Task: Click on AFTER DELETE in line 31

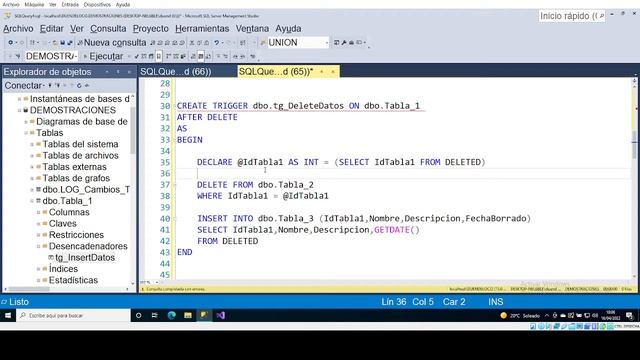Action: tap(207, 117)
